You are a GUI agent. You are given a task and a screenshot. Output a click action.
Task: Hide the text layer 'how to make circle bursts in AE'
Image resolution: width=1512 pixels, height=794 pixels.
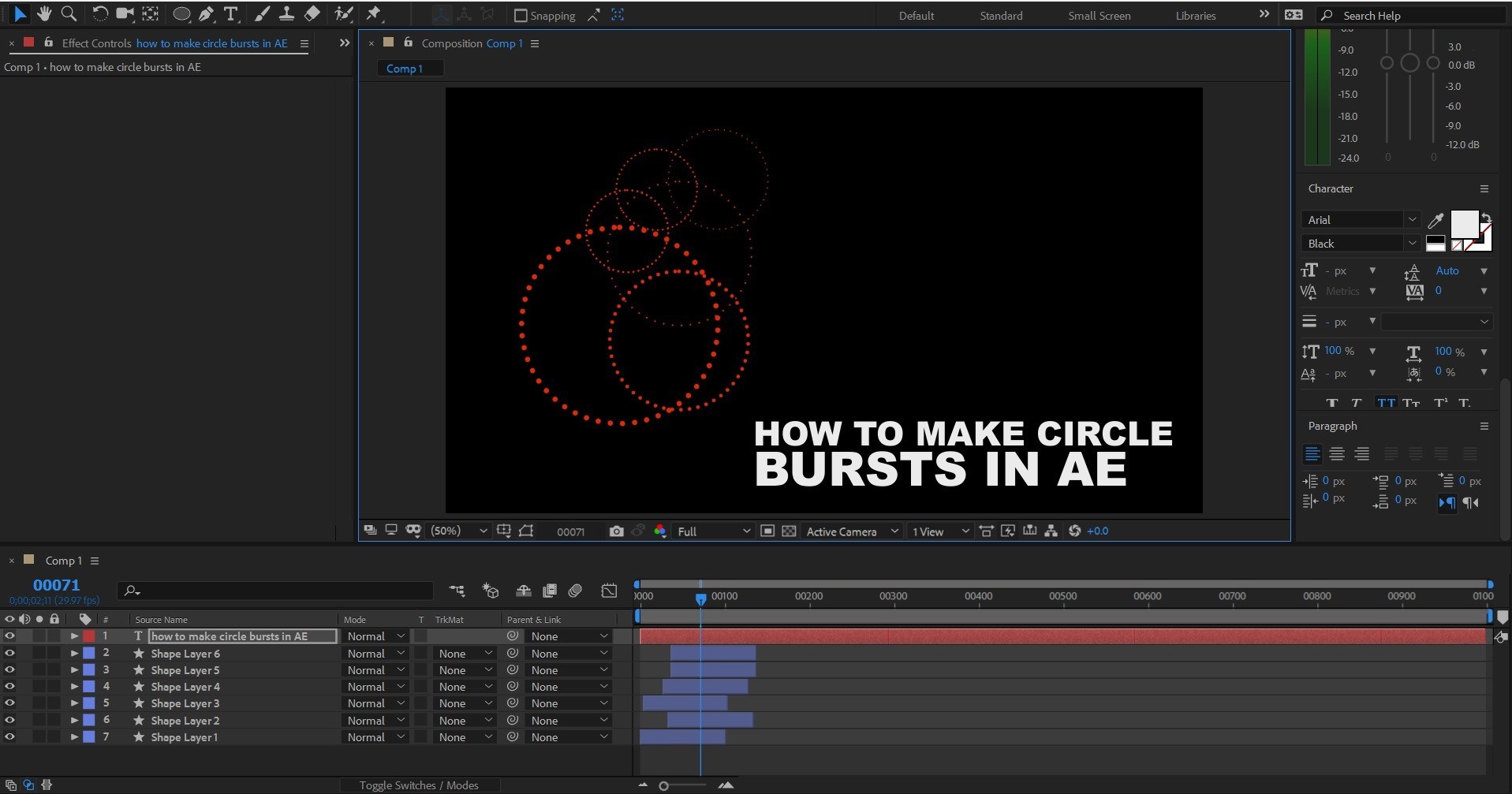coord(9,636)
